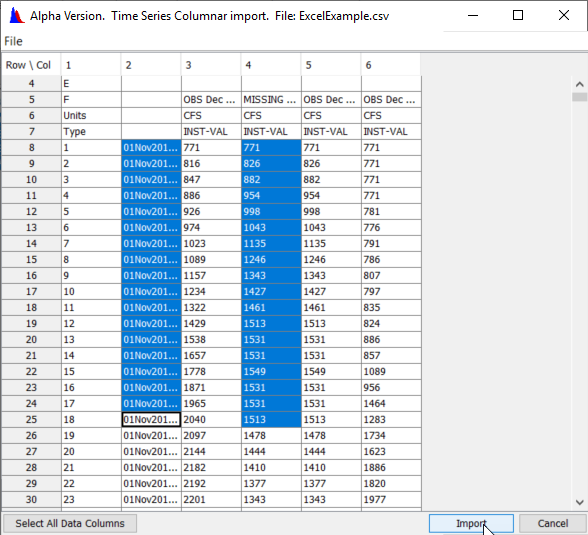Open the File menu
The height and width of the screenshot is (535, 588).
(13, 41)
